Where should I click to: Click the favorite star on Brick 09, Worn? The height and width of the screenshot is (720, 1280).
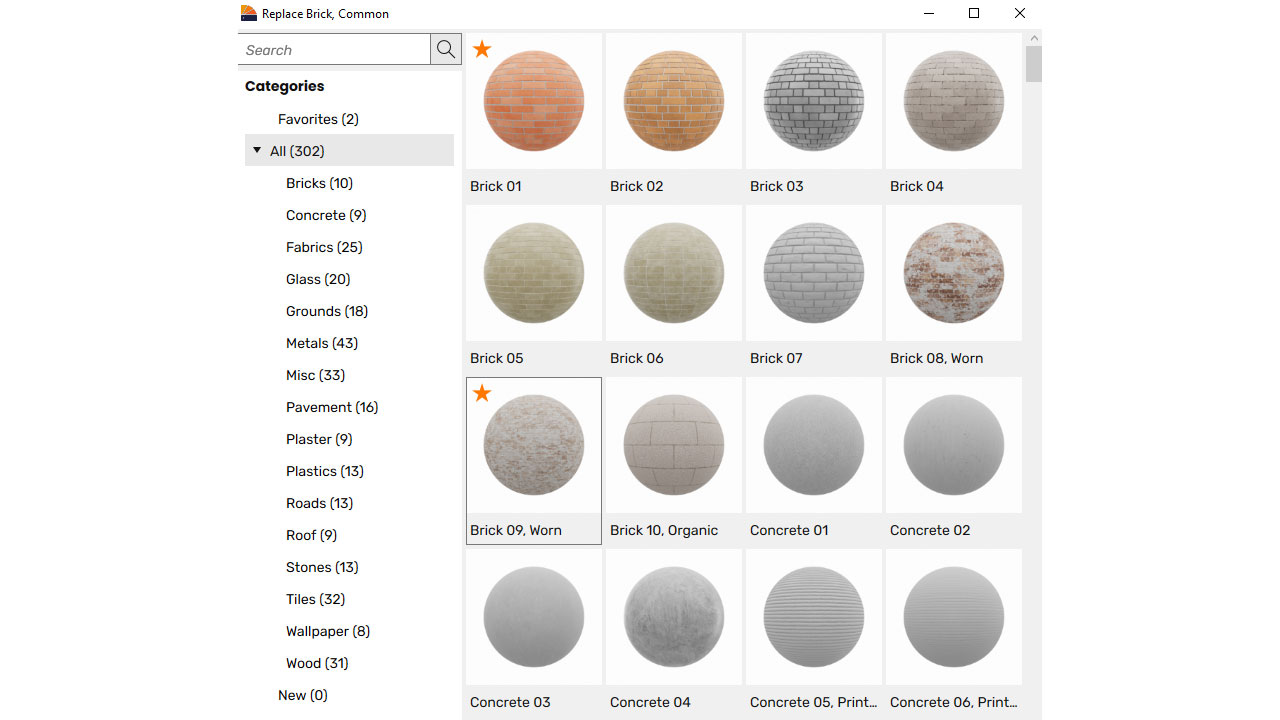(482, 393)
